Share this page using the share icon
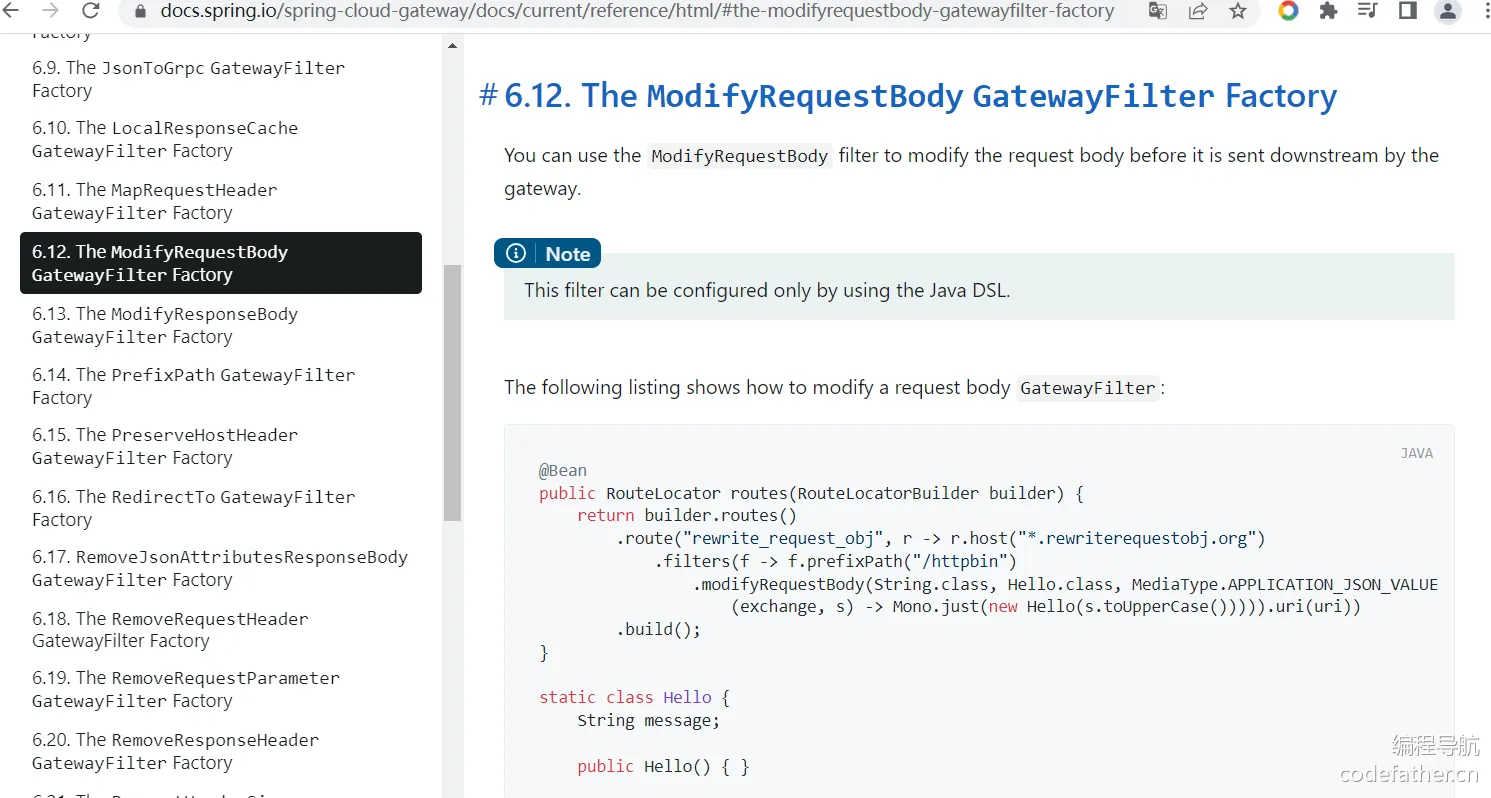Image resolution: width=1491 pixels, height=798 pixels. (1198, 11)
